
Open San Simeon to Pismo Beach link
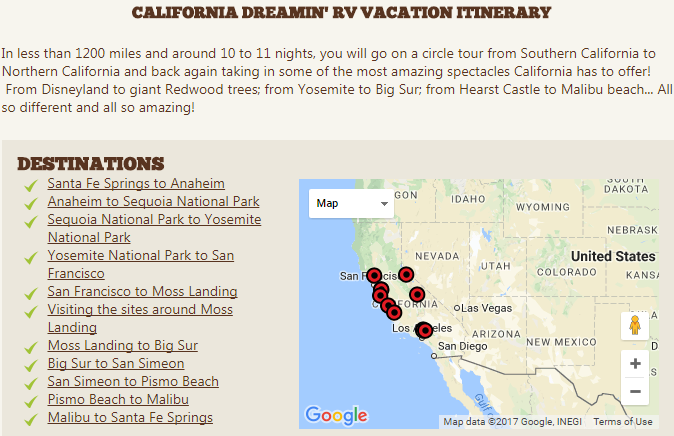pyautogui.click(x=133, y=381)
